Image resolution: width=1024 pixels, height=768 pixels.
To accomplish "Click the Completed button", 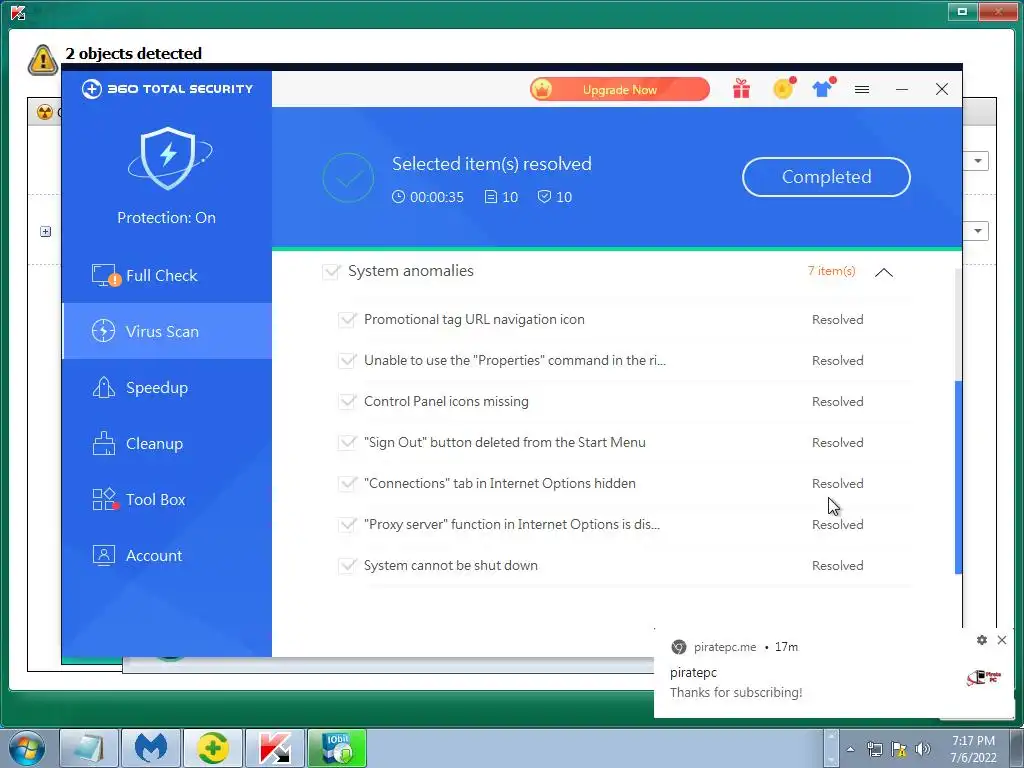I will (x=826, y=177).
